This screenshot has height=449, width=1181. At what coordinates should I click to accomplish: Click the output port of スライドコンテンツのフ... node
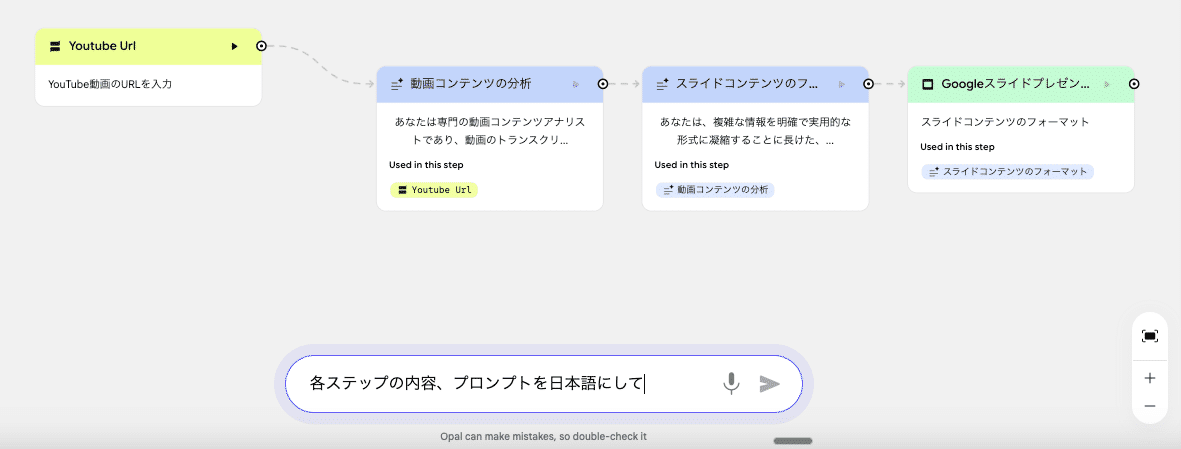pyautogui.click(x=868, y=85)
